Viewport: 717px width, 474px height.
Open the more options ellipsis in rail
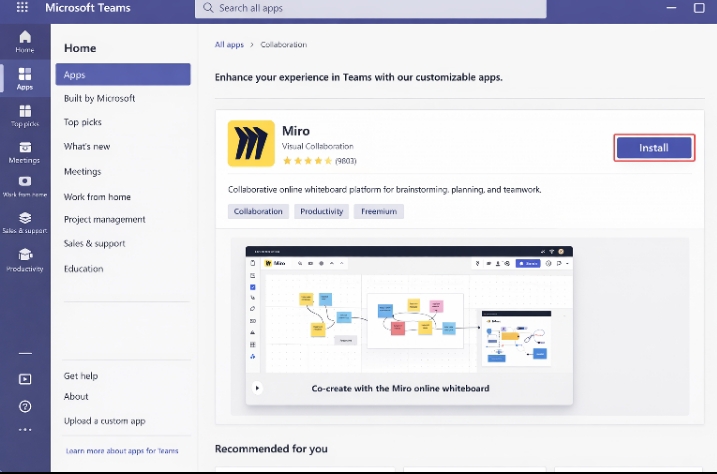tap(25, 430)
